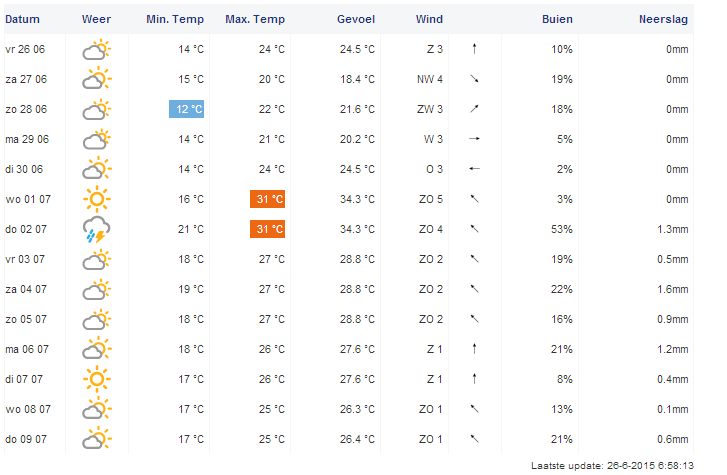Viewport: 727px width, 475px height.
Task: Click the 53% showers value for do 02 07
Action: point(561,229)
